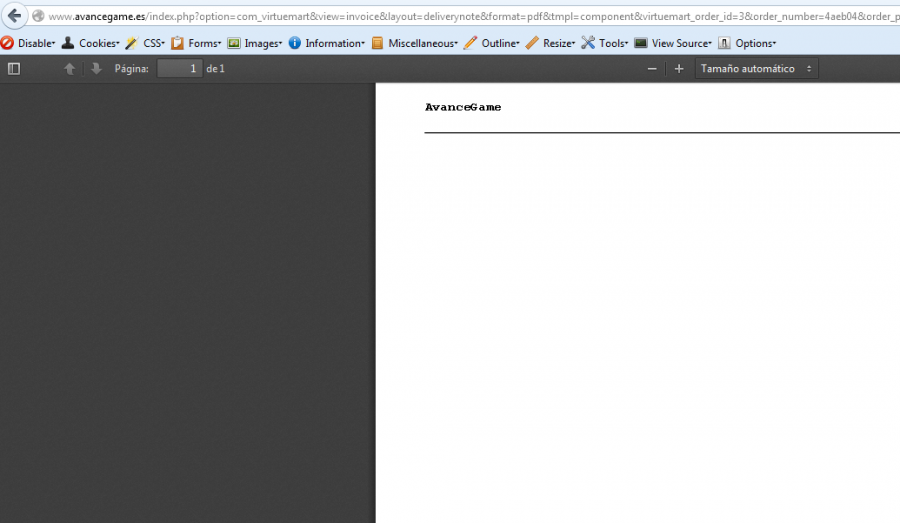
Task: Select the page URL in the address bar
Action: [x=474, y=16]
